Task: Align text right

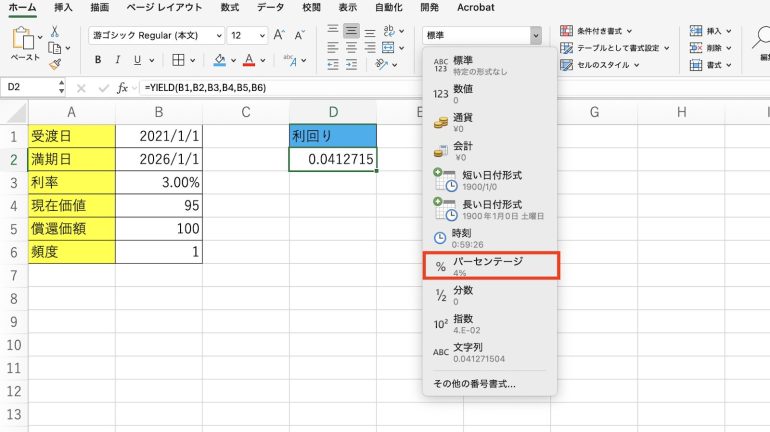Action: pyautogui.click(x=370, y=48)
